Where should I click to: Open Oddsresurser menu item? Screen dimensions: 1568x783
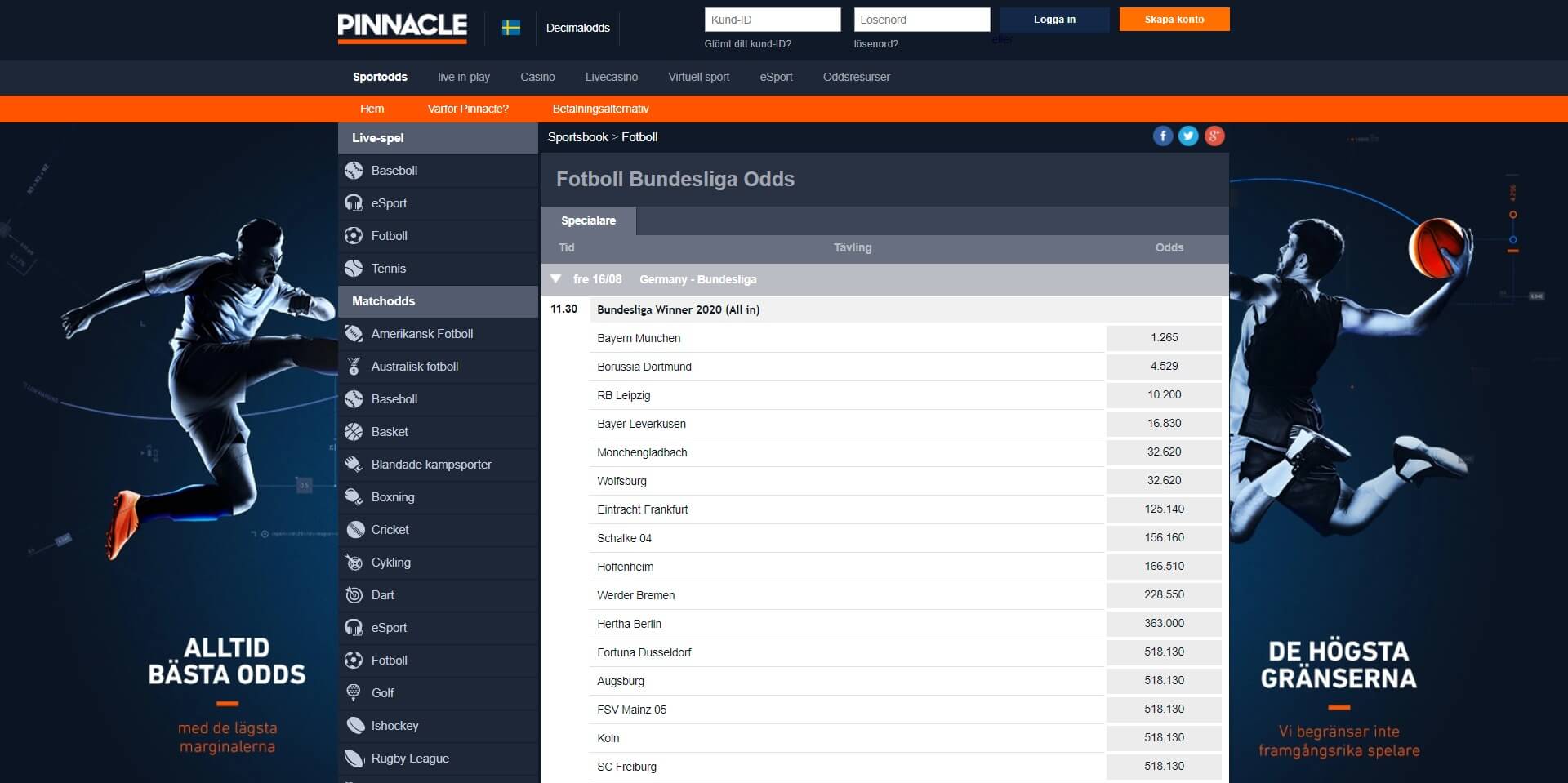pos(857,77)
